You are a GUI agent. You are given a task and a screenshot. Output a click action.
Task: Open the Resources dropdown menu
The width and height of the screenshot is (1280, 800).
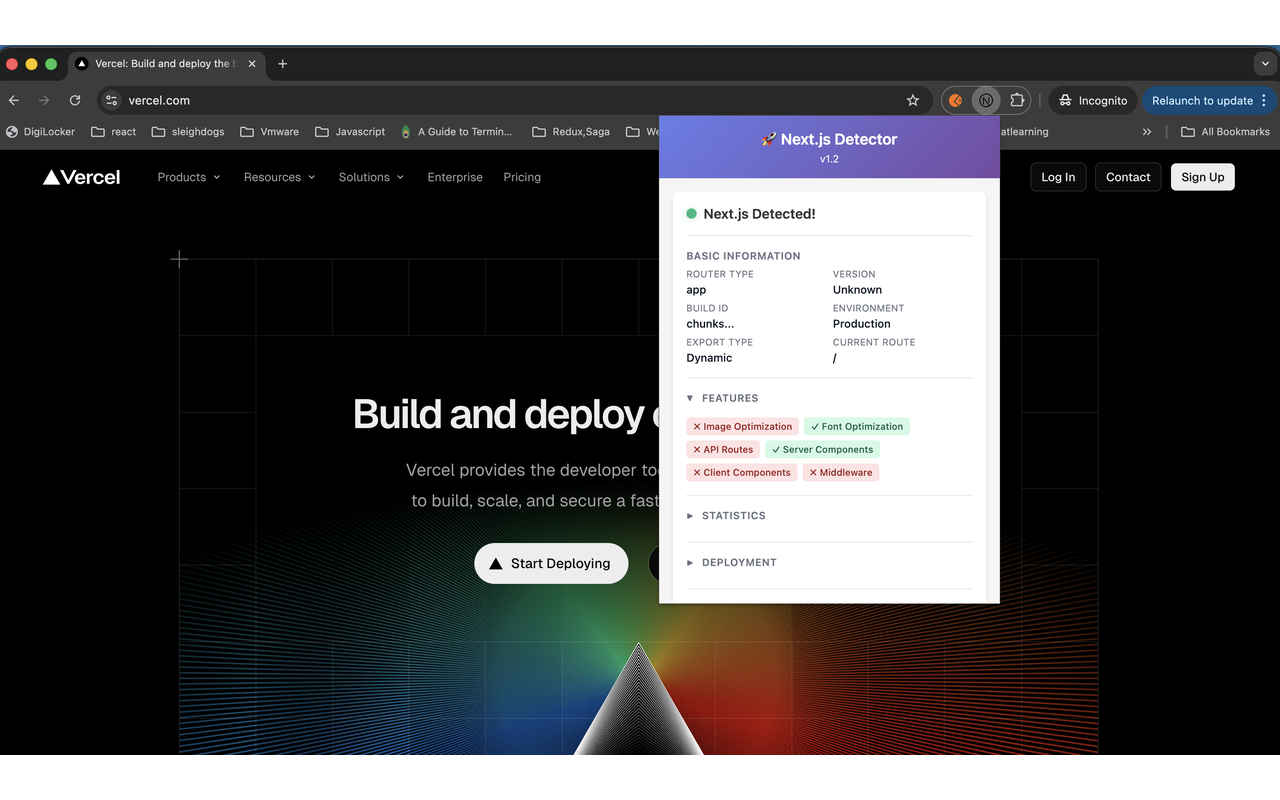(x=279, y=177)
